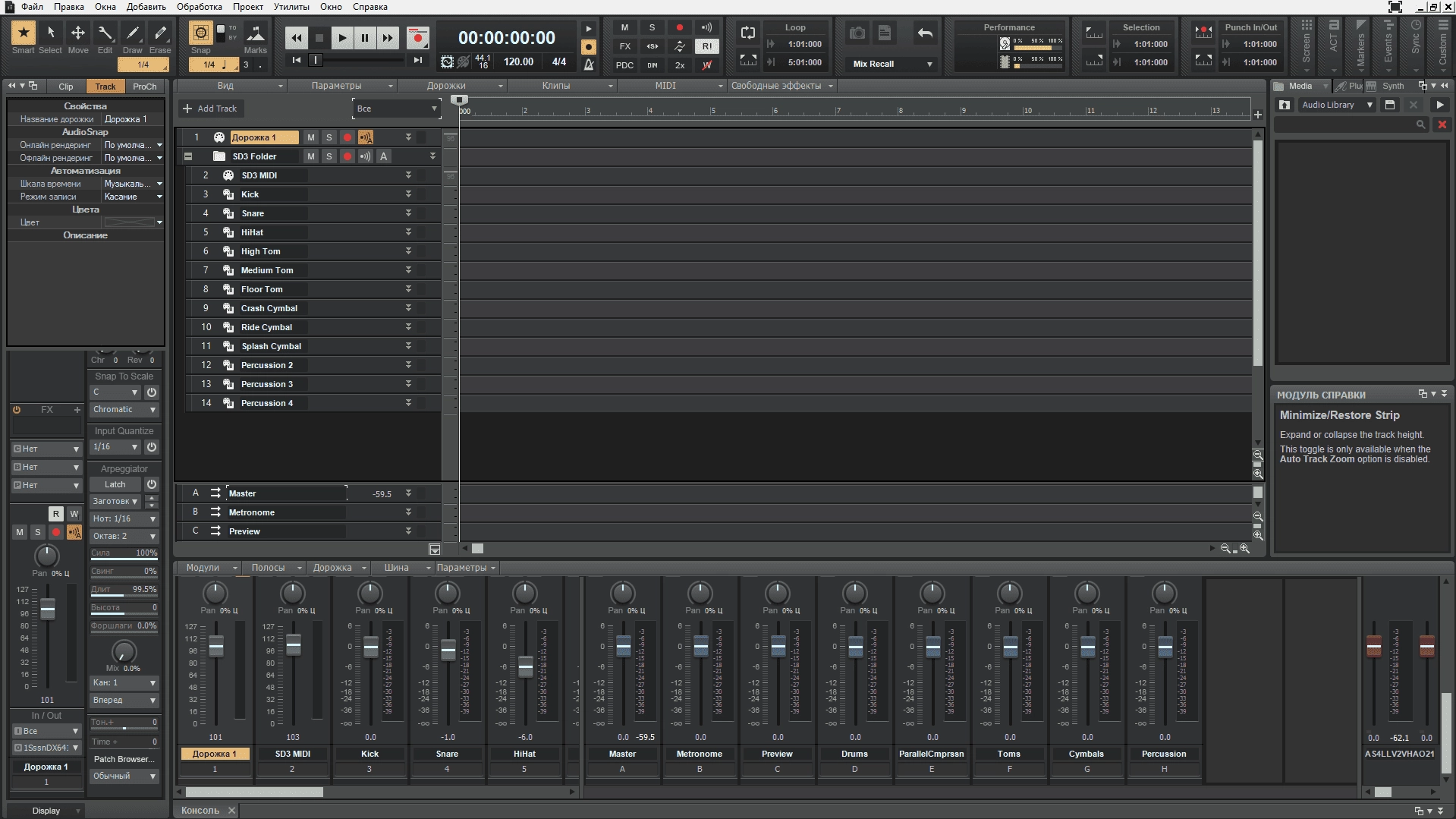
Task: Toggle the Snap to grid button
Action: click(x=200, y=33)
